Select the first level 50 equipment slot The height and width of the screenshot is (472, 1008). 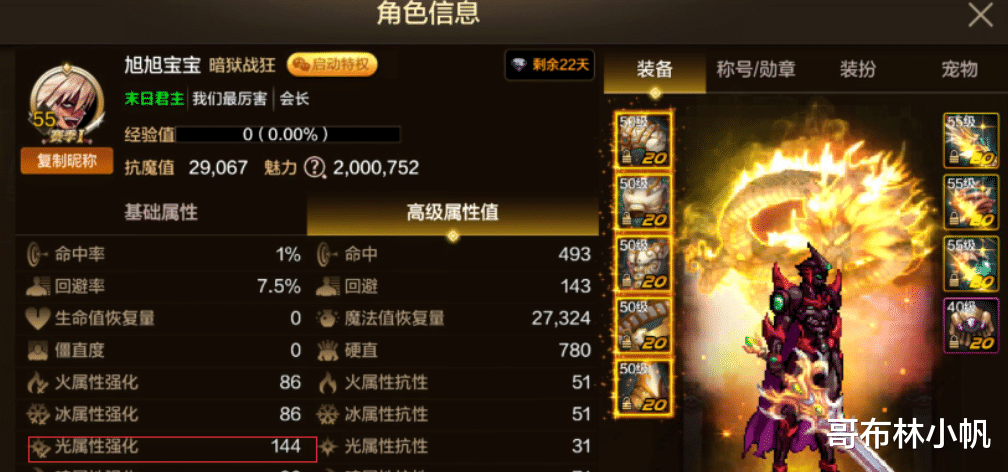[x=644, y=140]
